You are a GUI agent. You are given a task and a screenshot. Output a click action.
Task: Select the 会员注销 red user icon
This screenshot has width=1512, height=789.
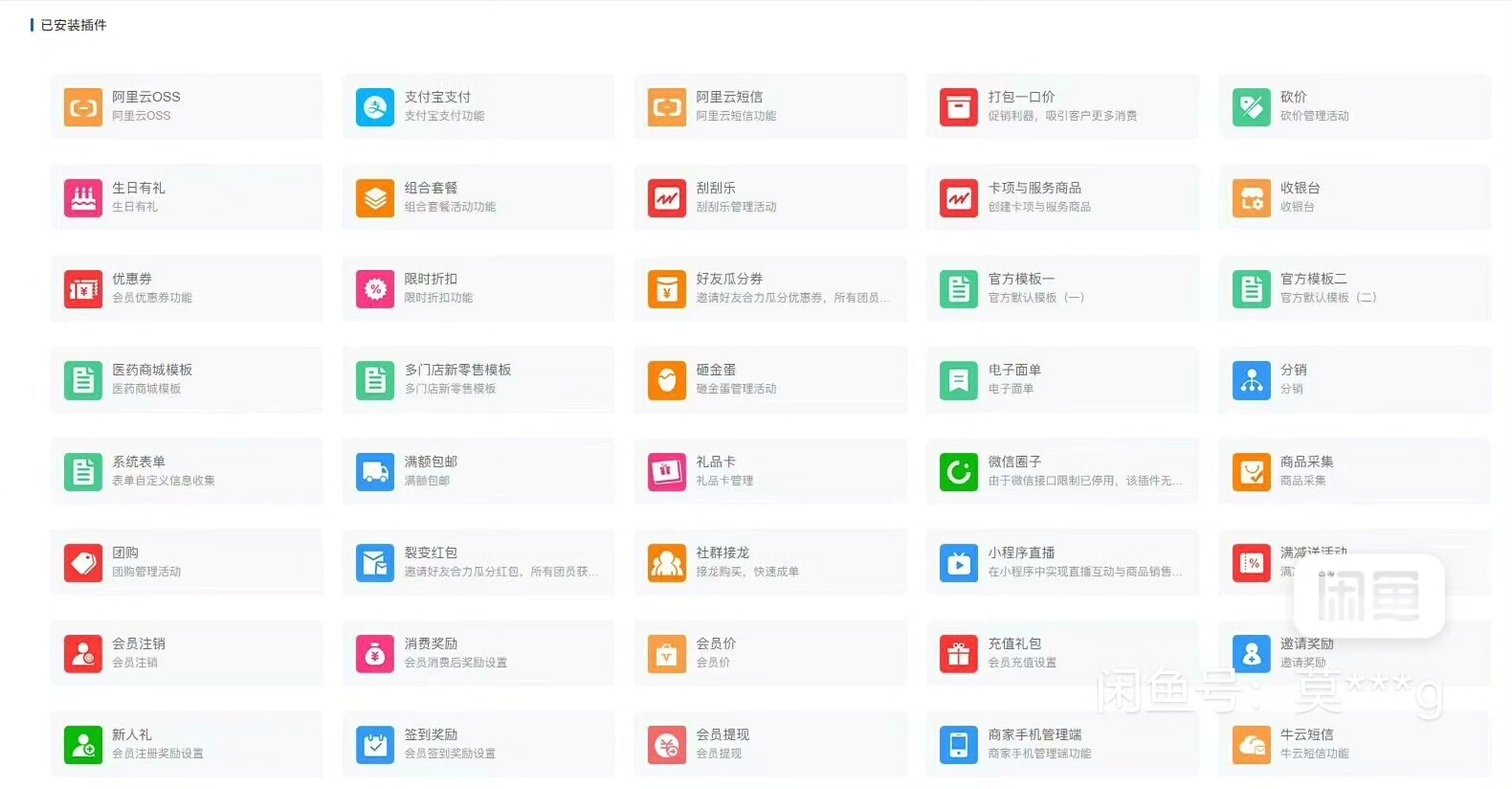click(83, 654)
